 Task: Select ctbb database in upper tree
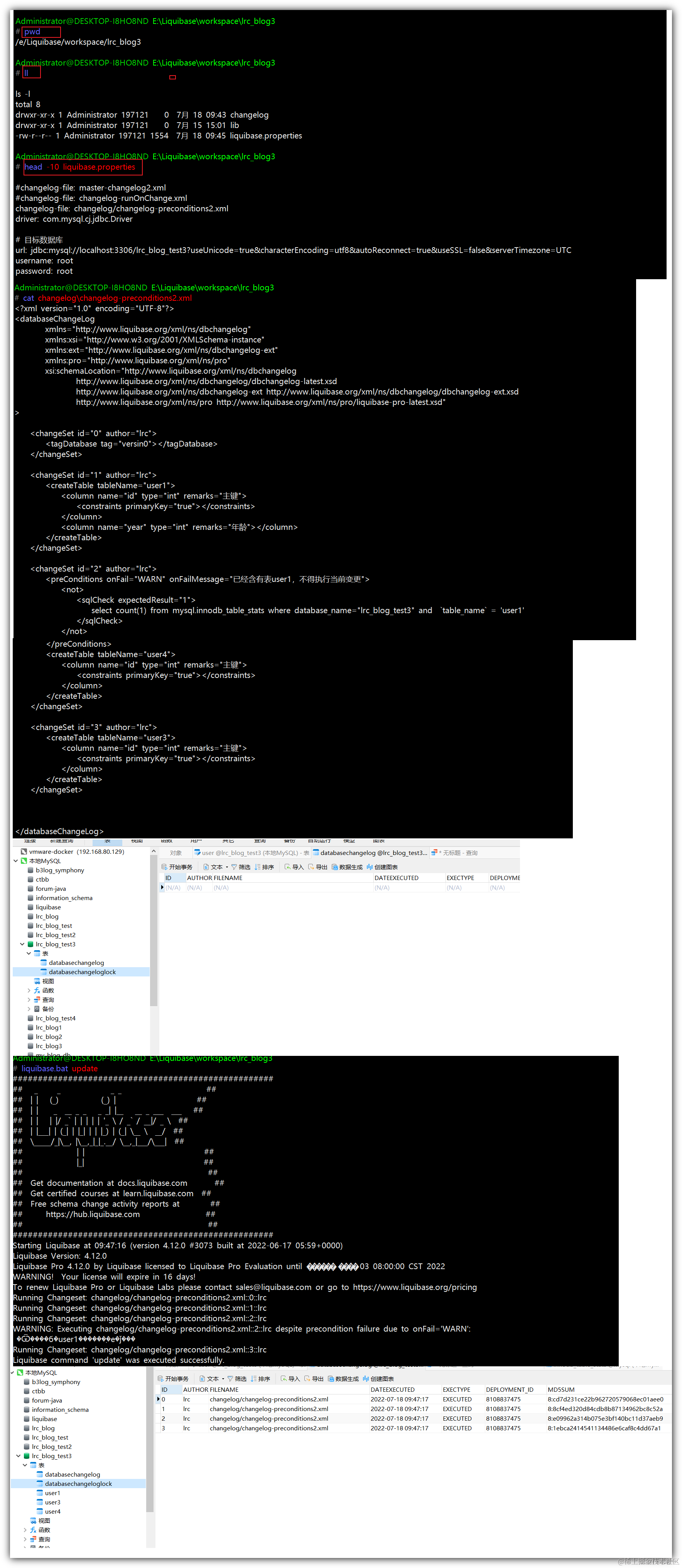pos(38,879)
